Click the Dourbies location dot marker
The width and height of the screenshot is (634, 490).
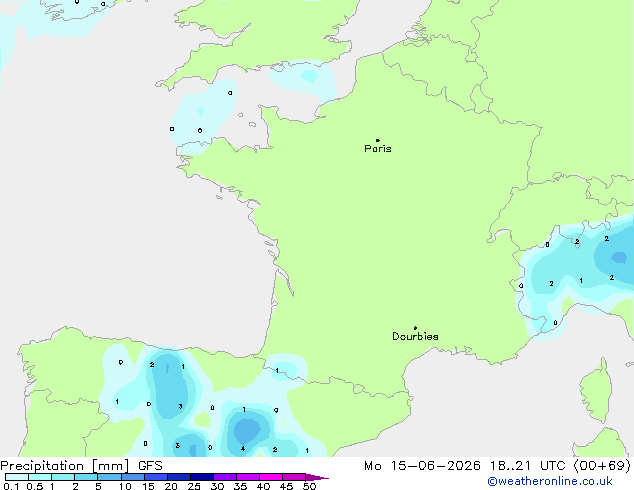click(415, 328)
